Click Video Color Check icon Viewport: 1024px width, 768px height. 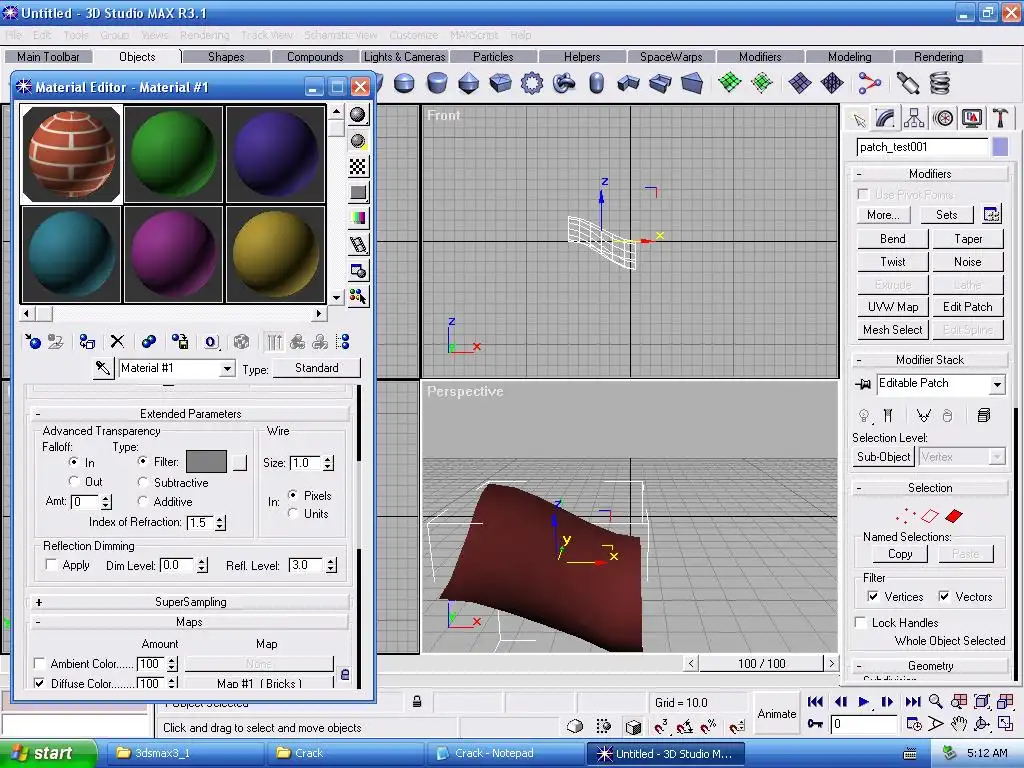(x=358, y=218)
